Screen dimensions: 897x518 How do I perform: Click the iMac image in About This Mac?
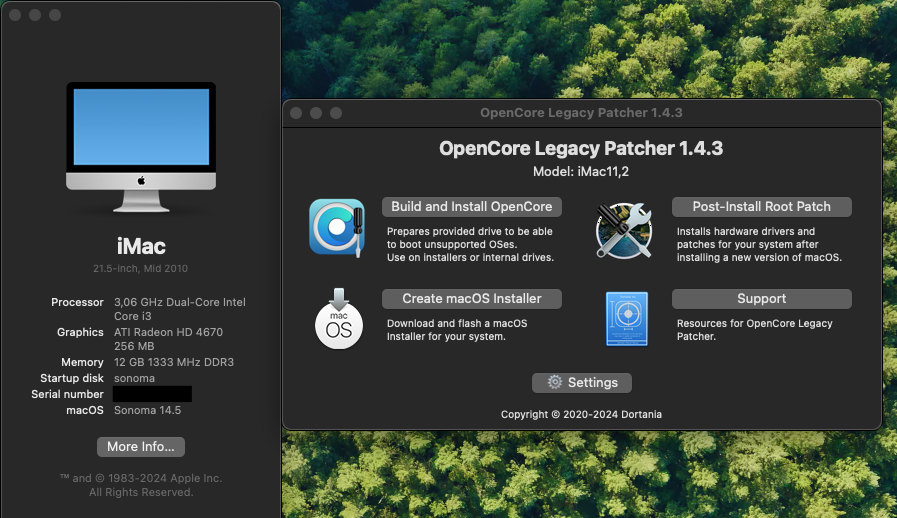141,147
